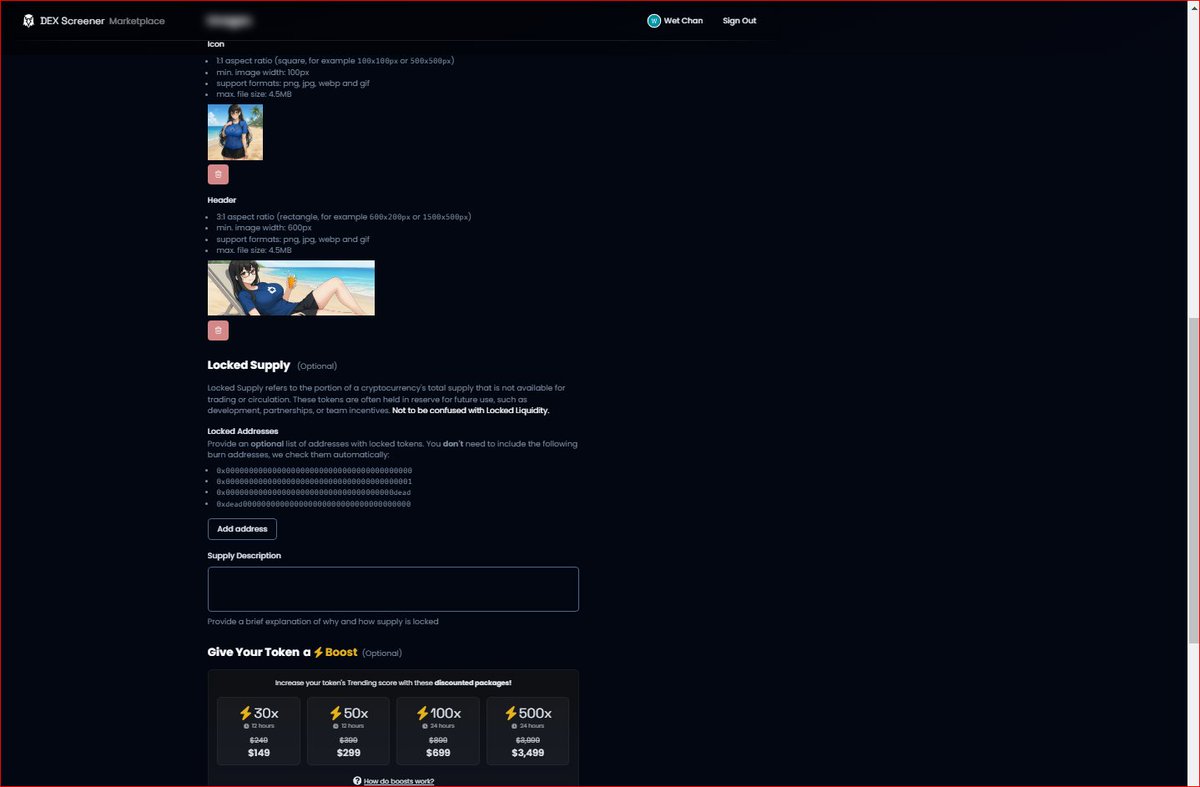Click the Locked Addresses label
Image resolution: width=1200 pixels, height=787 pixels.
tap(243, 431)
